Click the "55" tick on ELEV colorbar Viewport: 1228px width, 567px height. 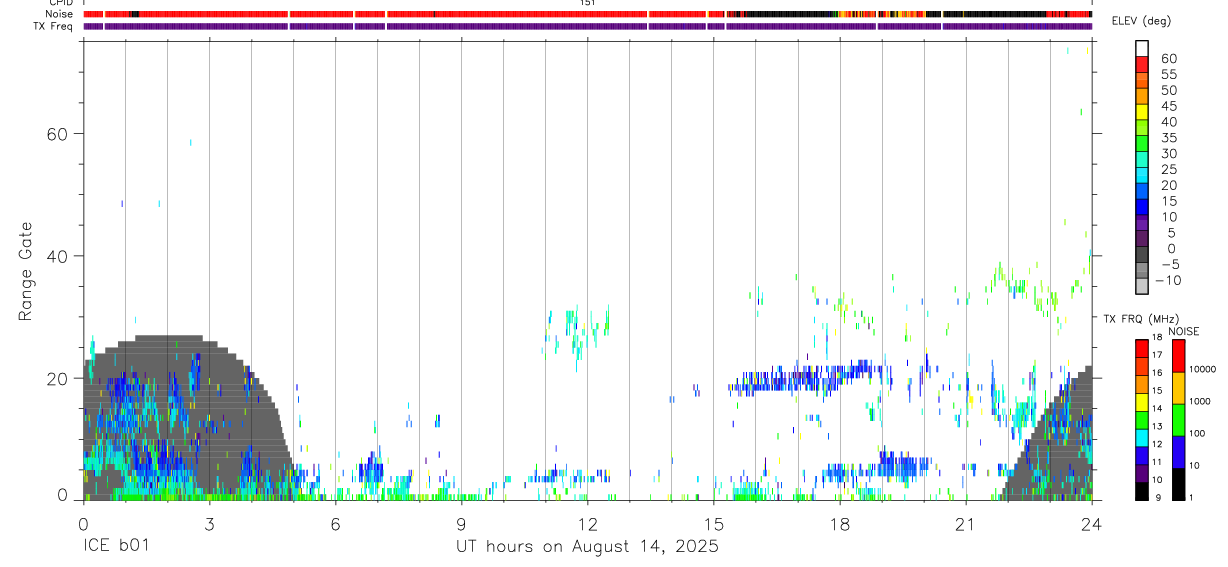coord(1168,74)
